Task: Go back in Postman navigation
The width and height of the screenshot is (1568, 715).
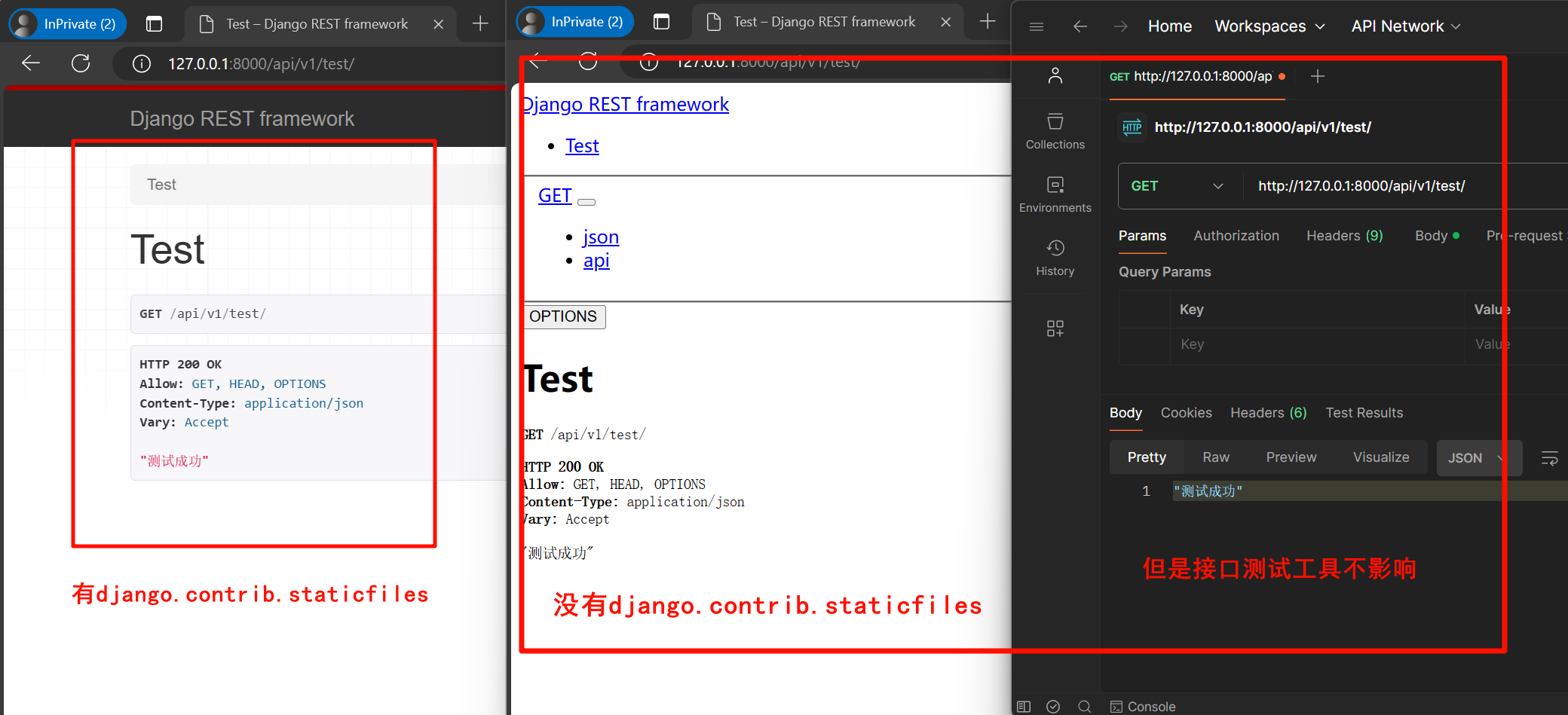Action: 1080,26
